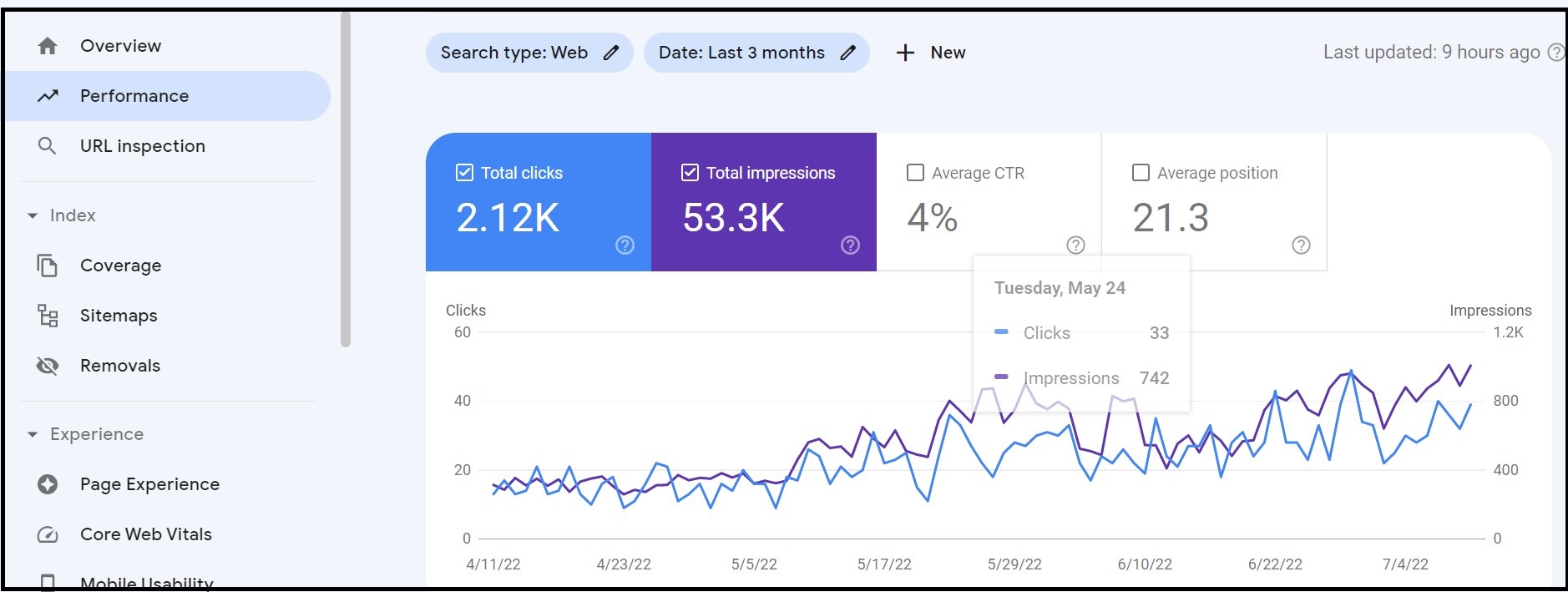Click the URL inspection magnifier icon
Image resolution: width=1568 pixels, height=592 pixels.
pyautogui.click(x=48, y=146)
